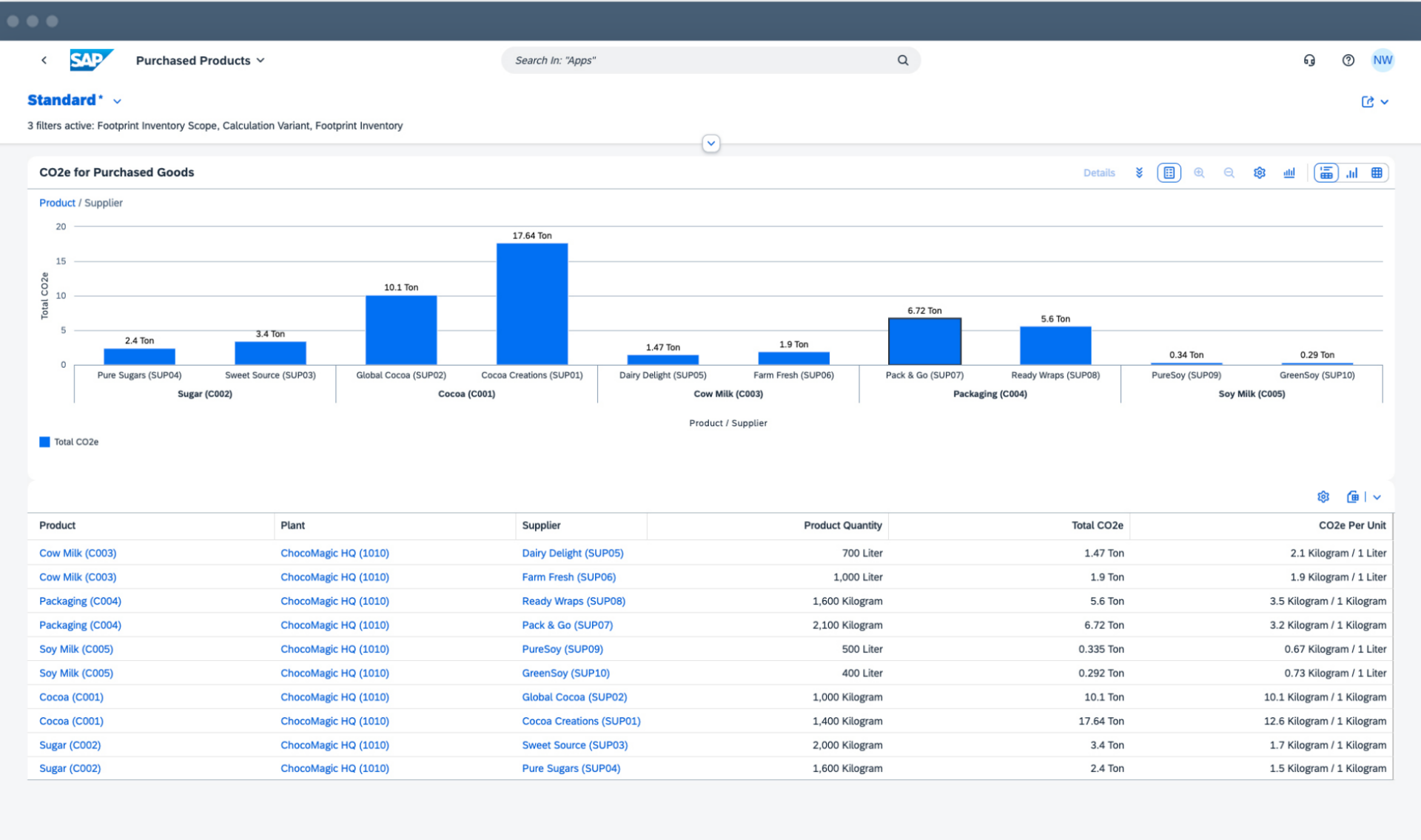Image resolution: width=1421 pixels, height=840 pixels.
Task: Toggle the chart legend button
Action: 1169,172
